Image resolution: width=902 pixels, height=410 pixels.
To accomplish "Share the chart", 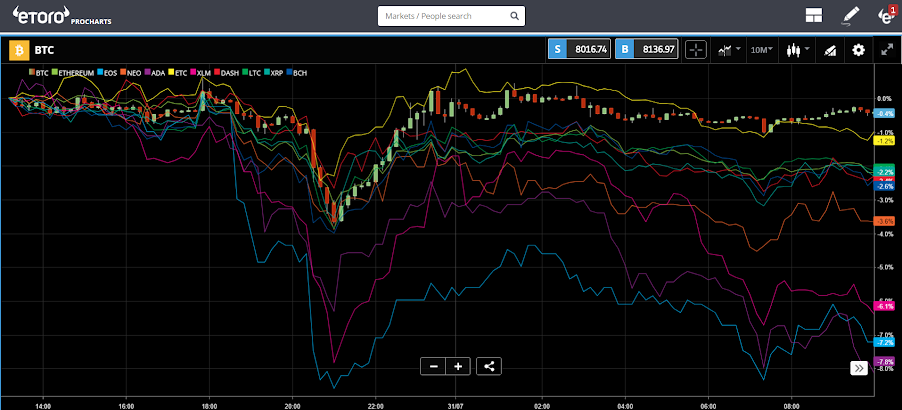I will [489, 366].
